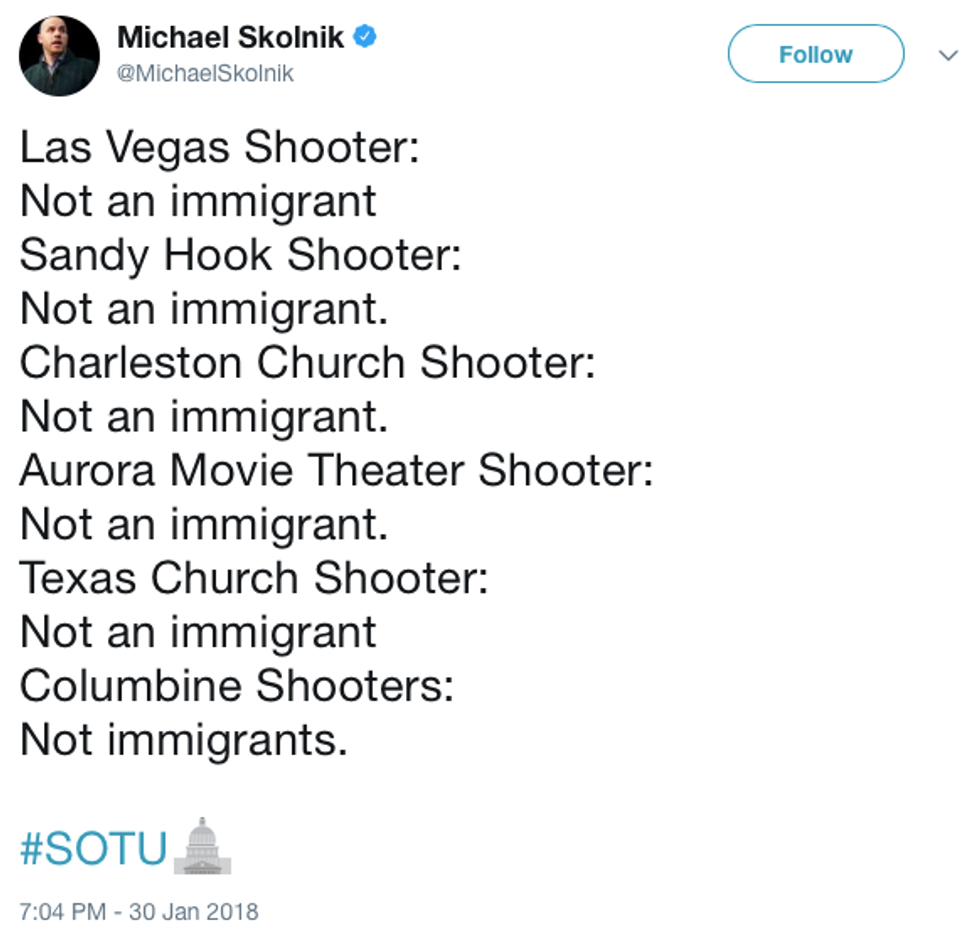The image size is (980, 941).
Task: Click the "Columbine Shooters:" line
Action: [x=237, y=686]
